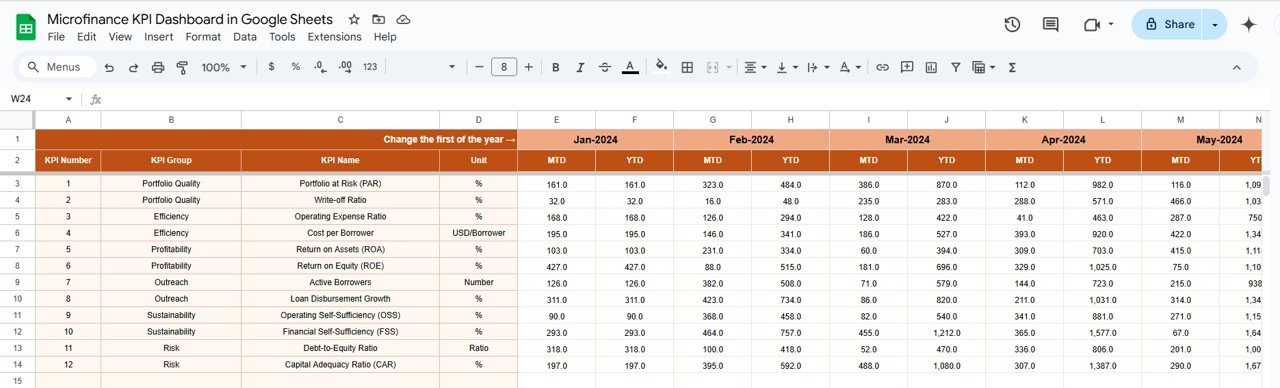The image size is (1280, 388).
Task: Open the Extensions menu
Action: [334, 37]
